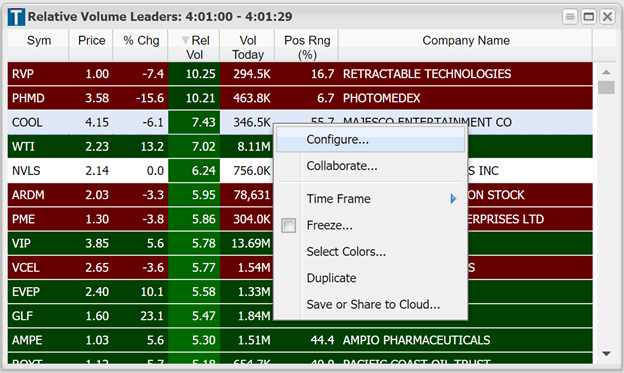Select the RVP row symbol
The image size is (624, 373).
coord(23,74)
